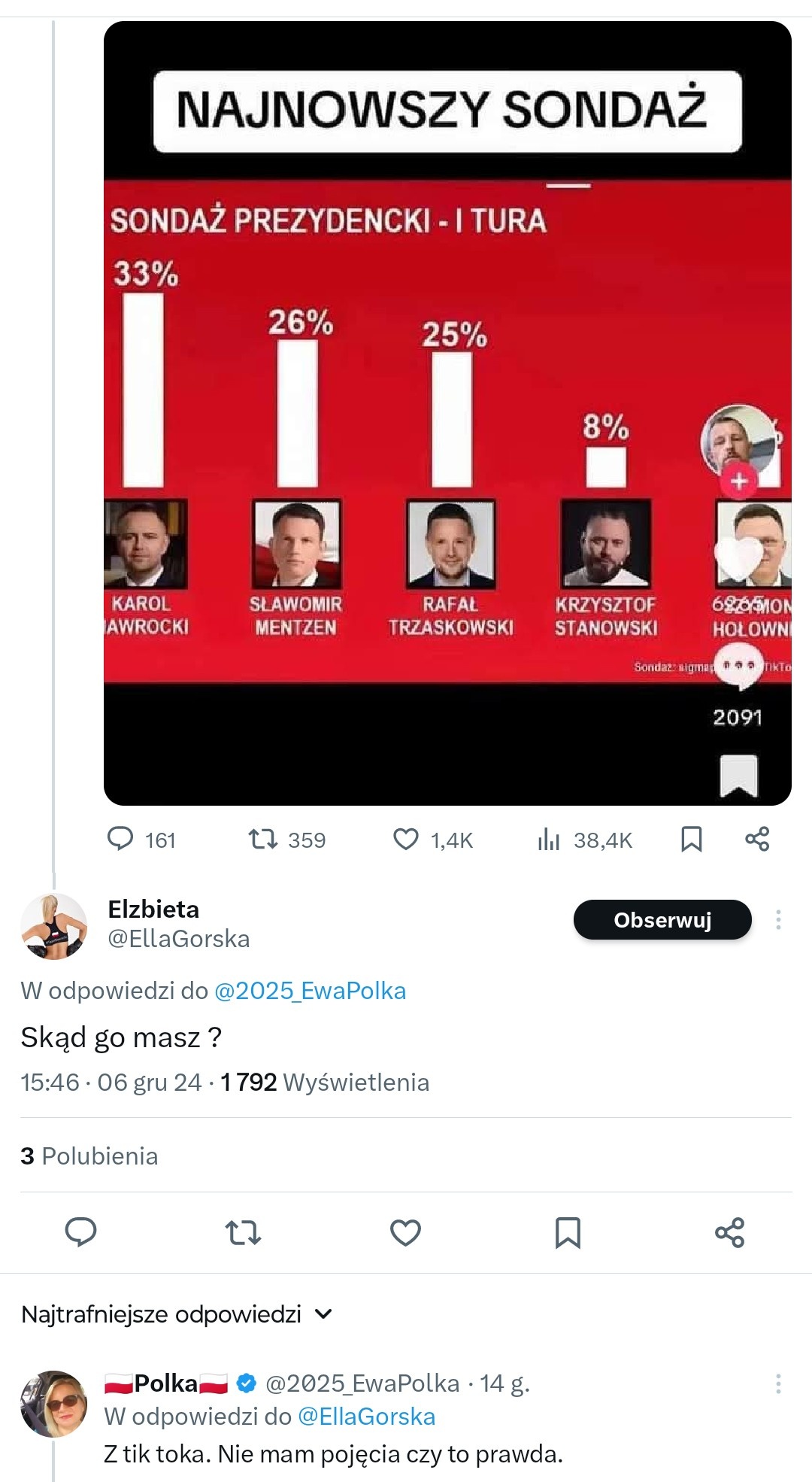
Task: Like the poll tweet with 1,4K likes
Action: click(406, 839)
